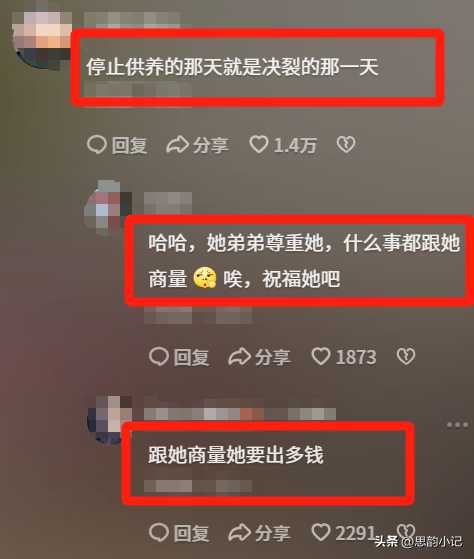Click reply bubble icon under the last comment
This screenshot has height=559, width=474.
(x=159, y=533)
